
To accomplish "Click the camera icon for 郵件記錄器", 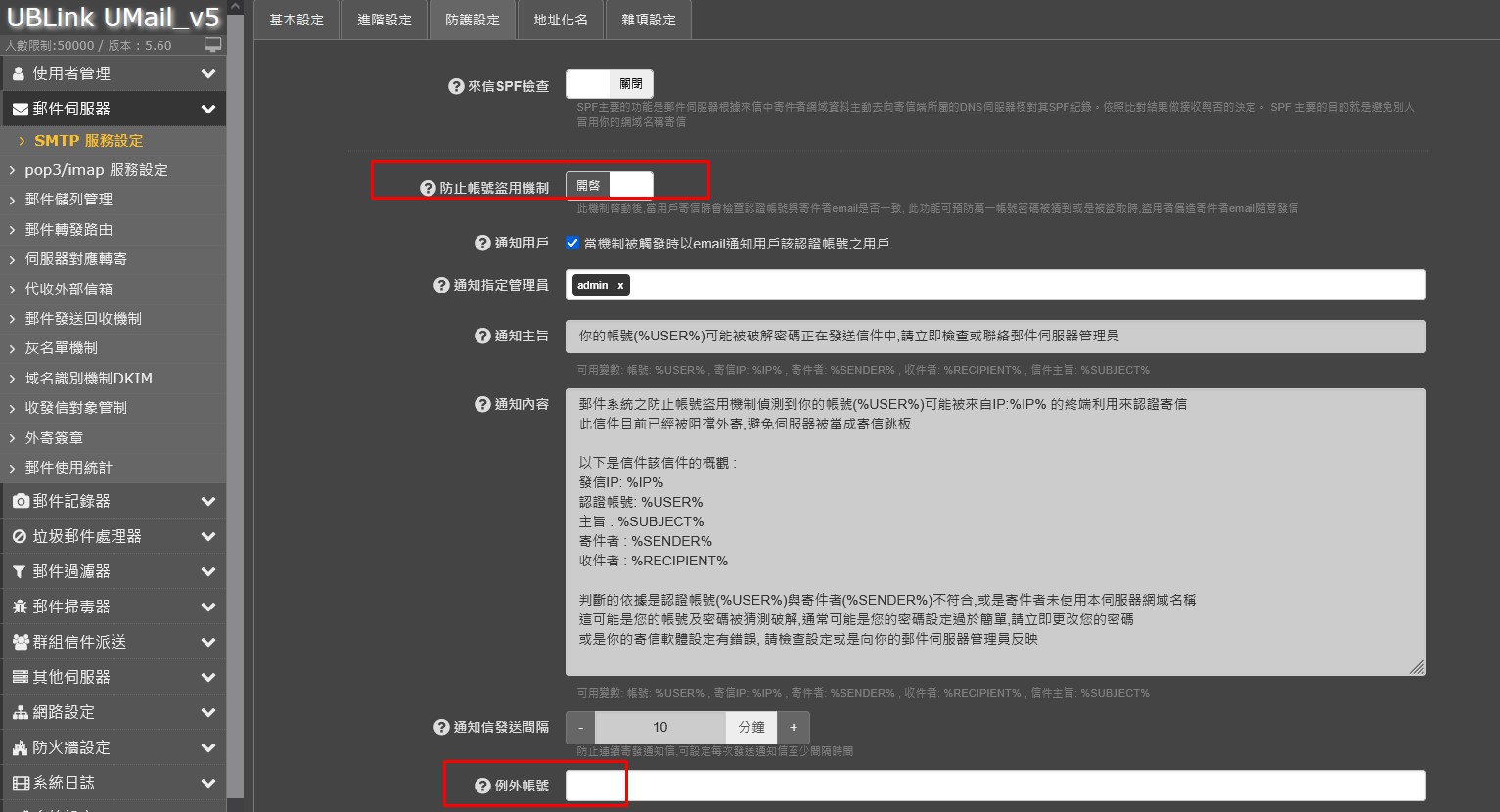I will tap(20, 501).
